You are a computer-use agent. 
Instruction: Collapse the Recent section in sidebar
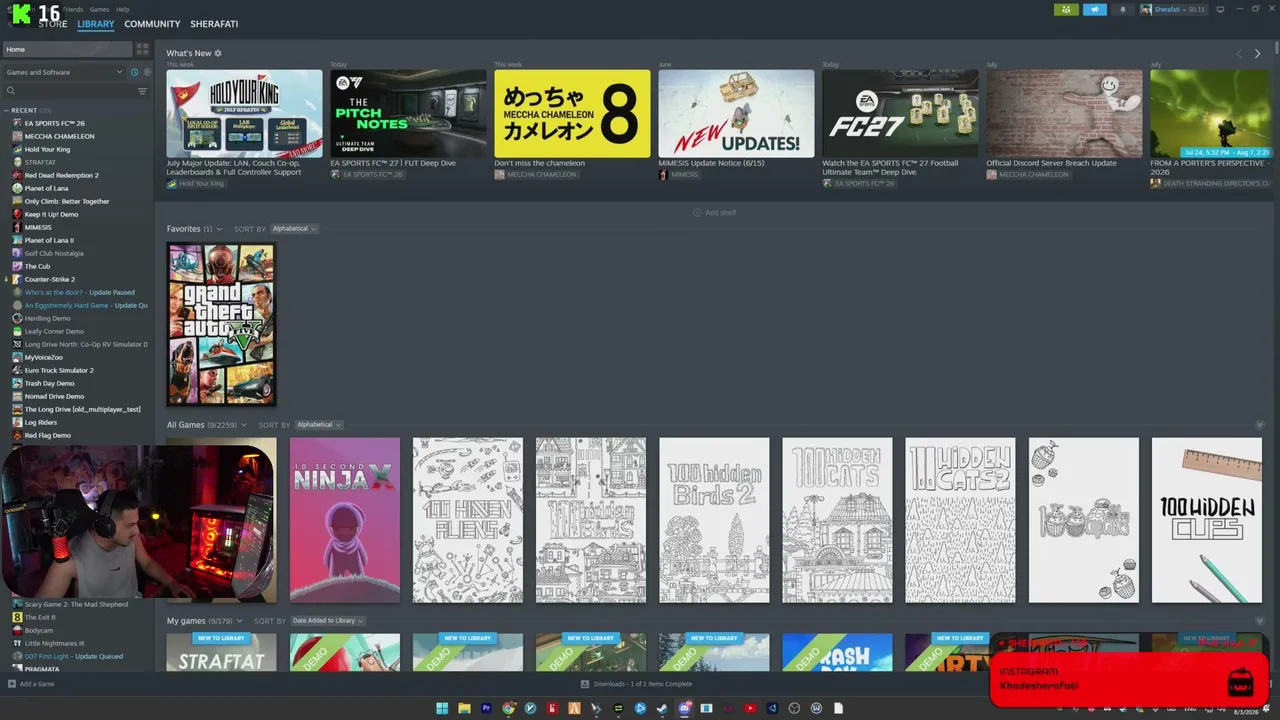coord(7,110)
